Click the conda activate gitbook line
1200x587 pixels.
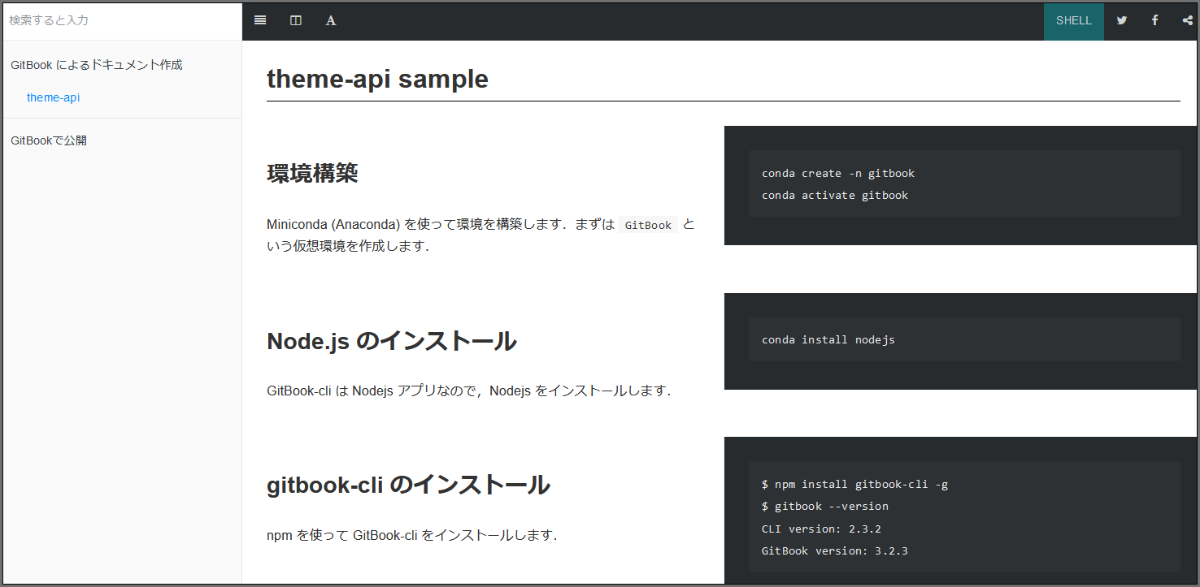pos(835,195)
